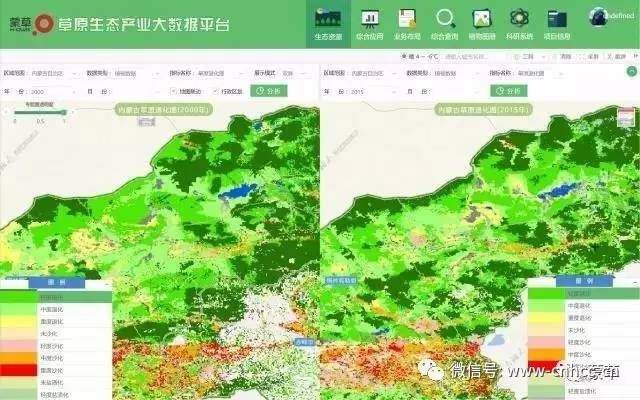Toggle the 行政区划 administrative division checkbox
Screen dimensions: 640x400
coord(215,91)
